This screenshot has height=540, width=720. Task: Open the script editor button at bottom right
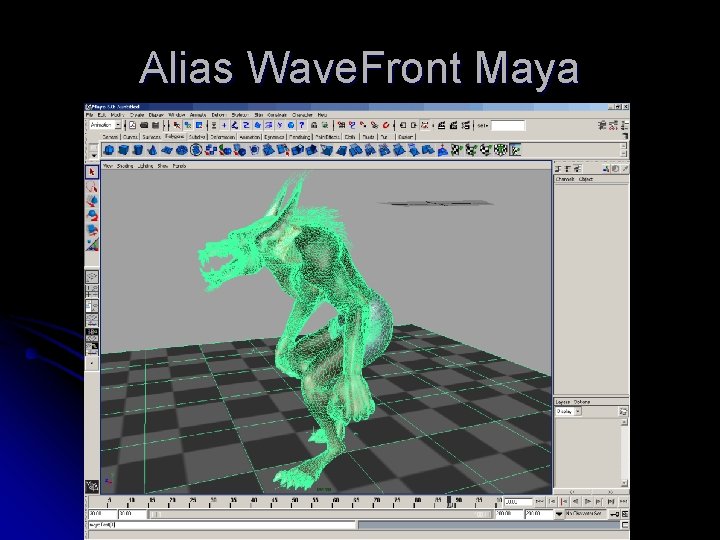click(x=624, y=524)
